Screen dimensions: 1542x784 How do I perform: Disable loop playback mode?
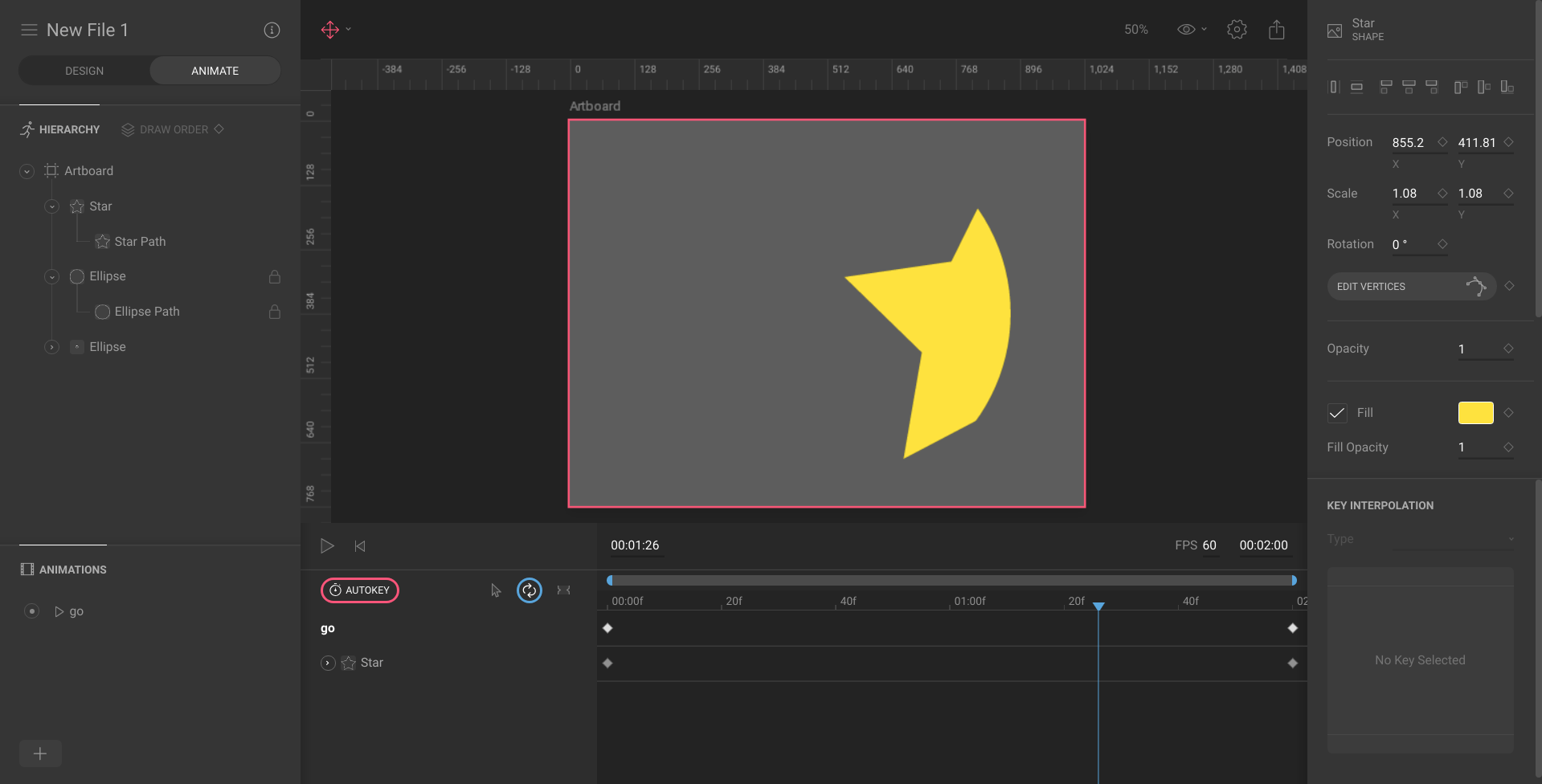tap(529, 590)
